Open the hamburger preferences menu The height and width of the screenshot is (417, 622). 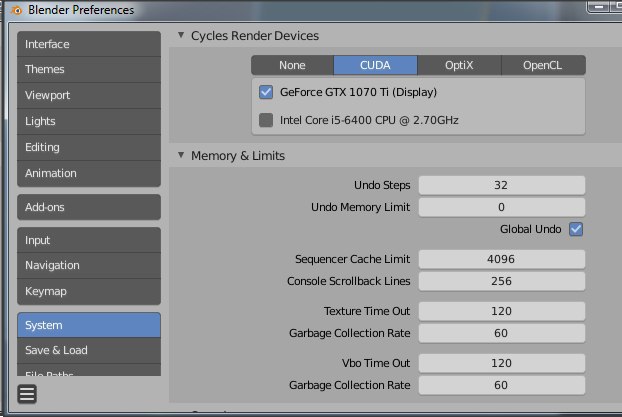tap(27, 394)
